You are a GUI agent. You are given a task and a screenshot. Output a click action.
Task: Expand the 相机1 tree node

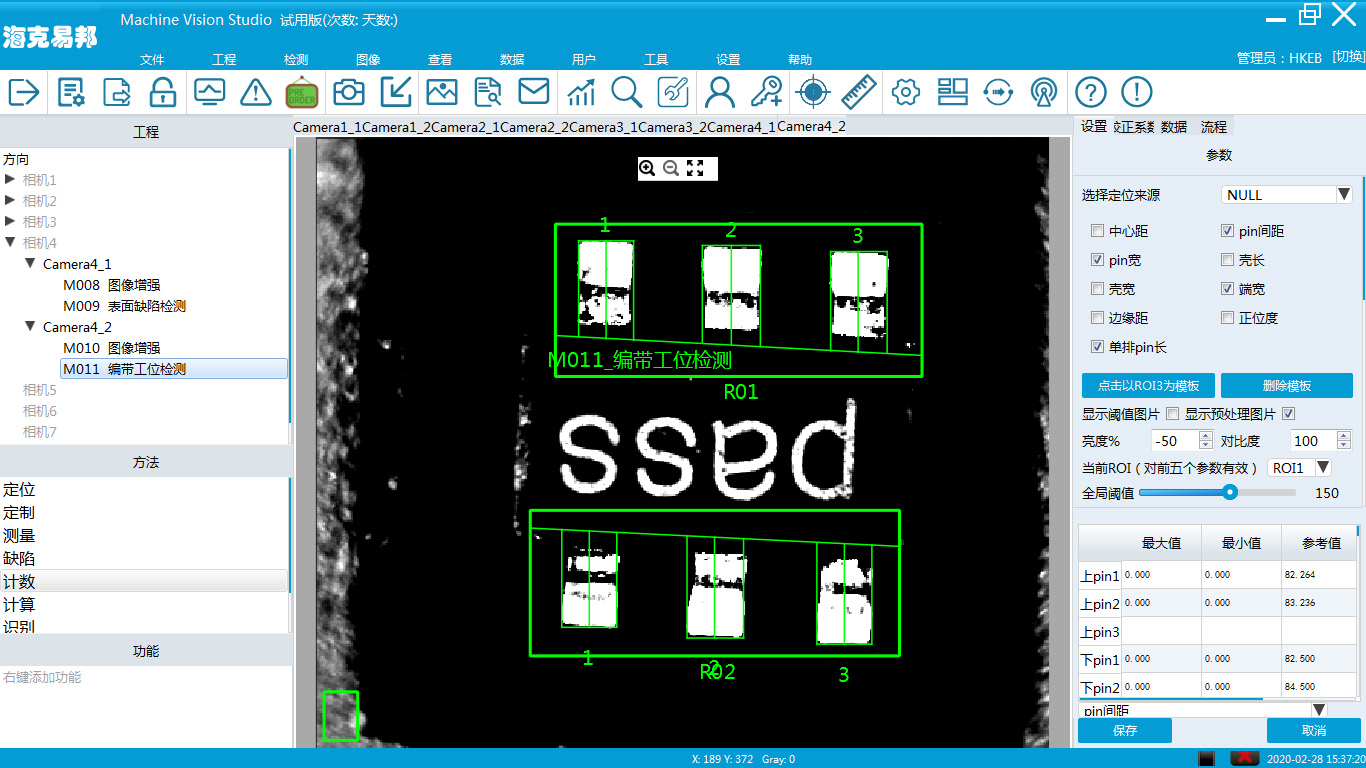coord(10,180)
